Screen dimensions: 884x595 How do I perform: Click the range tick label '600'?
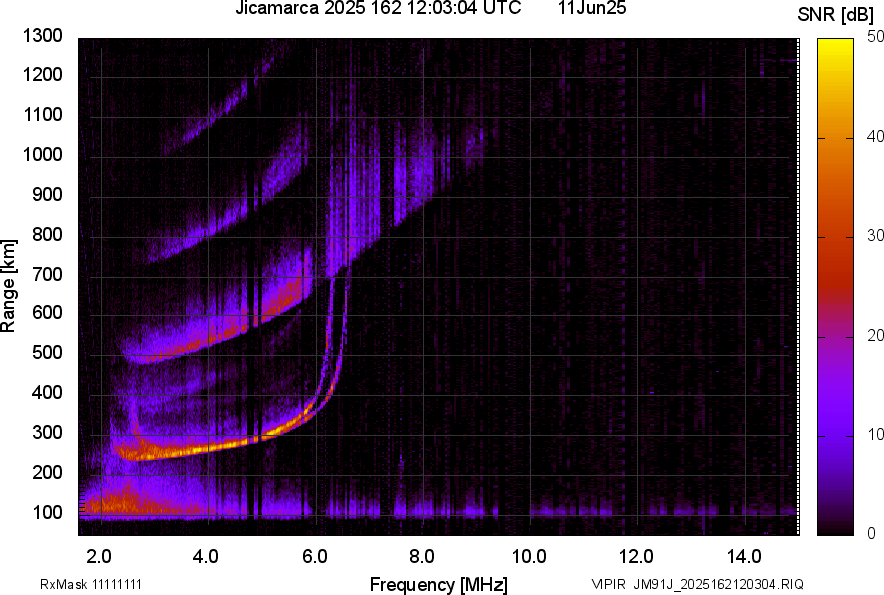coord(47,312)
